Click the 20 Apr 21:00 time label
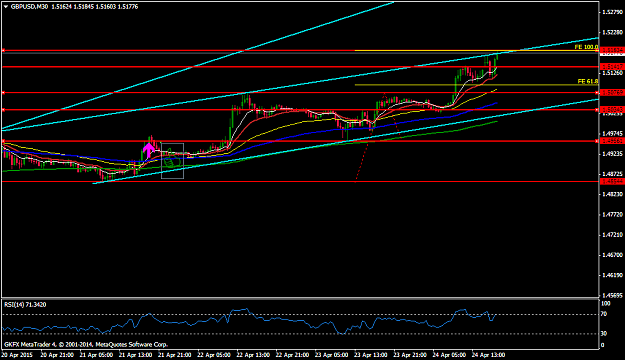 (x=57, y=355)
